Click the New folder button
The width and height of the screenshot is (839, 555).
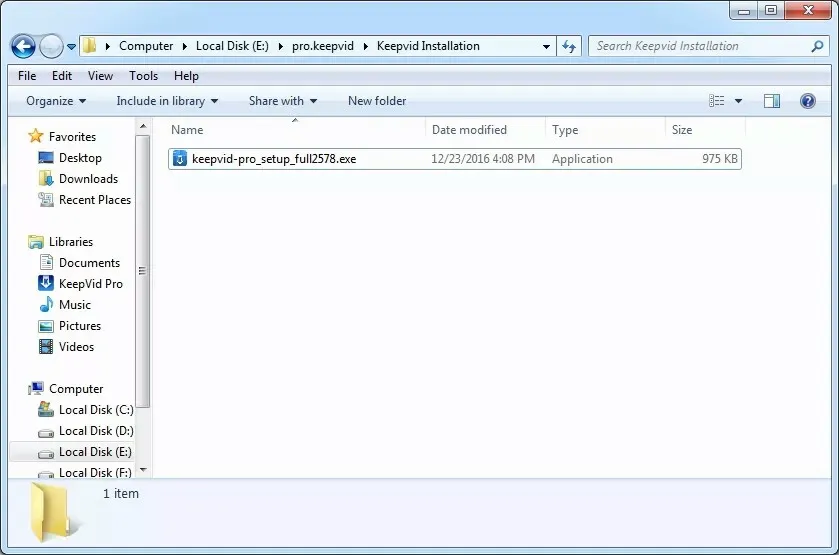pos(377,101)
